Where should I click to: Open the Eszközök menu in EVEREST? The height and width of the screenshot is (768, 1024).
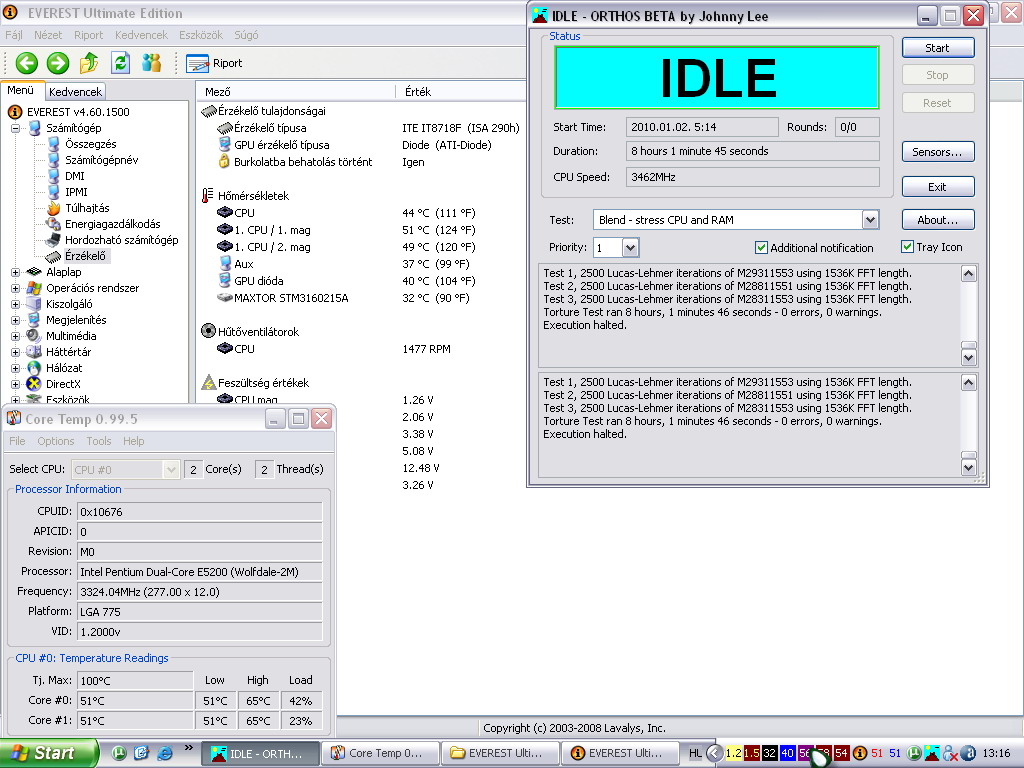pyautogui.click(x=200, y=35)
